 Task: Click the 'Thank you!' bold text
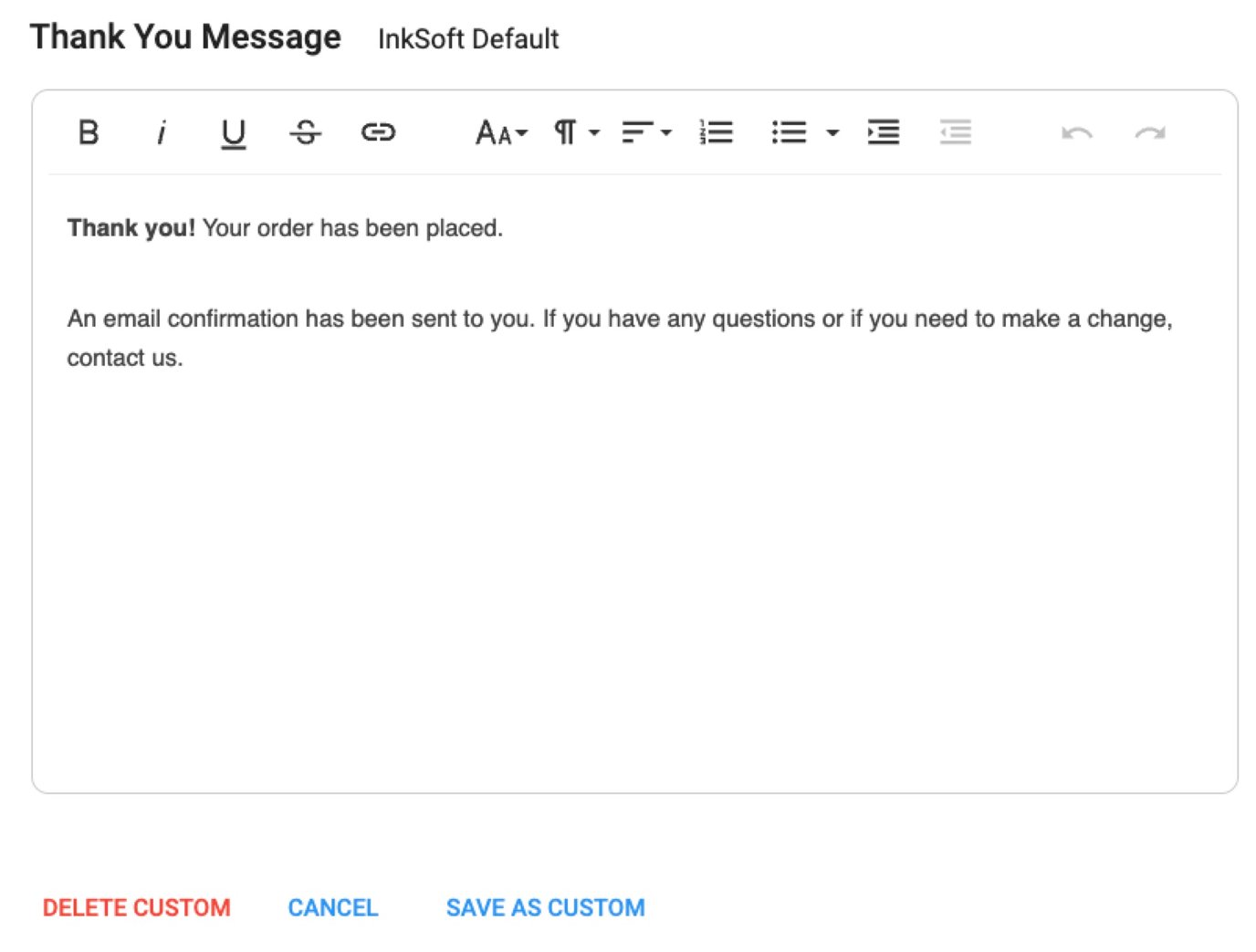[131, 228]
